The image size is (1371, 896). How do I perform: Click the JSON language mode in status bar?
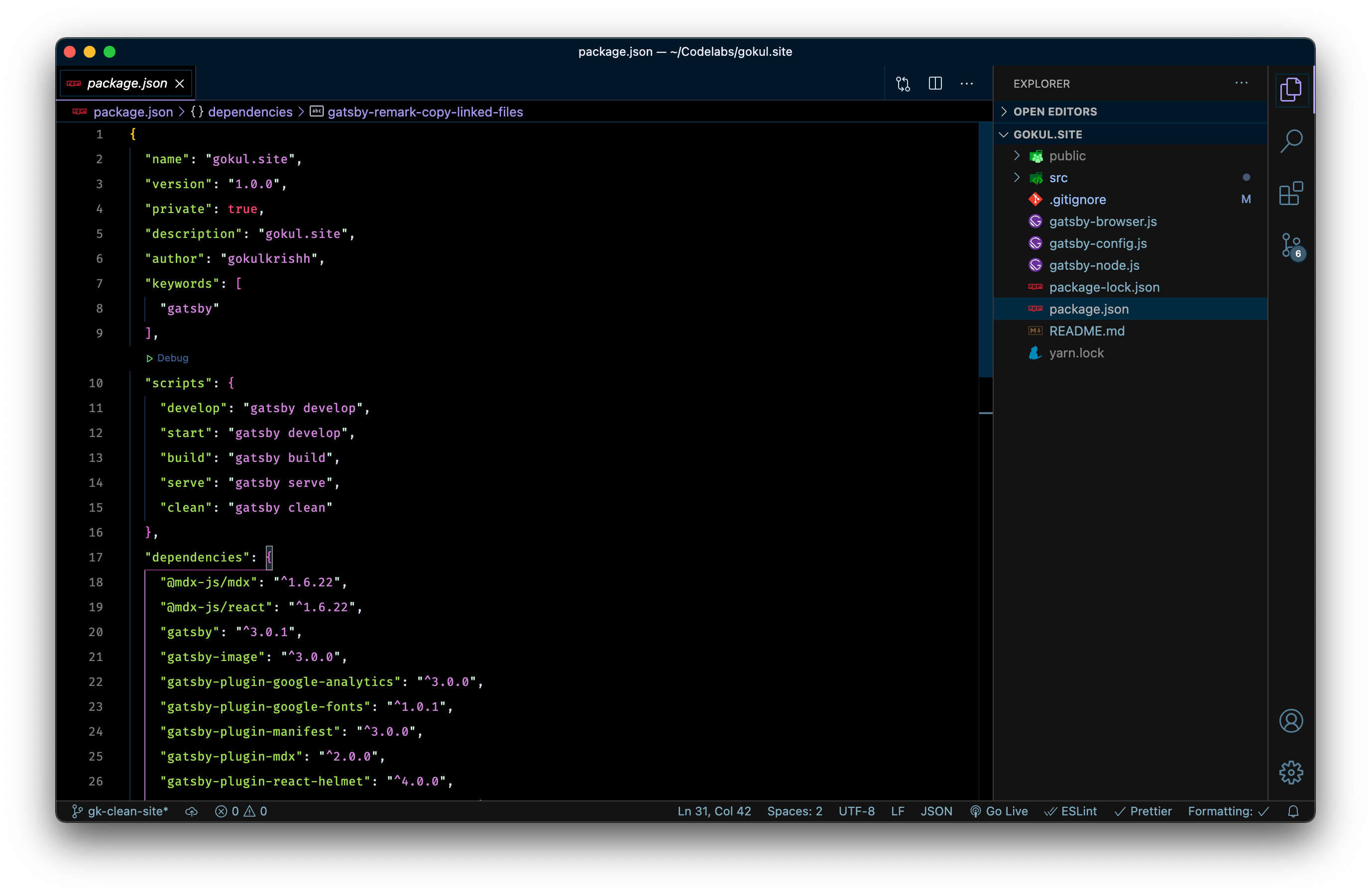pos(935,811)
